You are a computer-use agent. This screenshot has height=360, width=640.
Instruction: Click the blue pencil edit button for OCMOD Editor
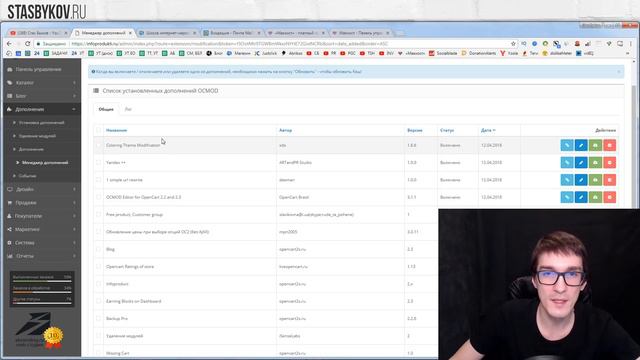pos(581,197)
